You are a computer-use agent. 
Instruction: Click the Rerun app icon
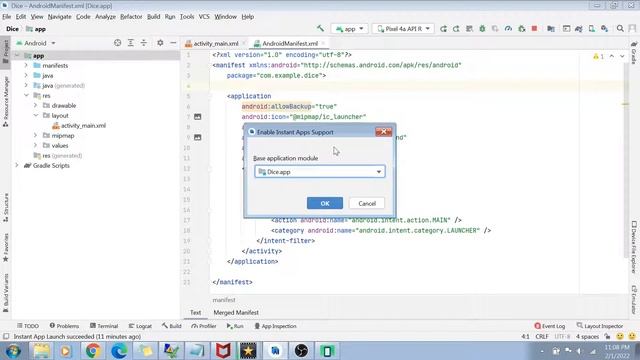[x=443, y=29]
